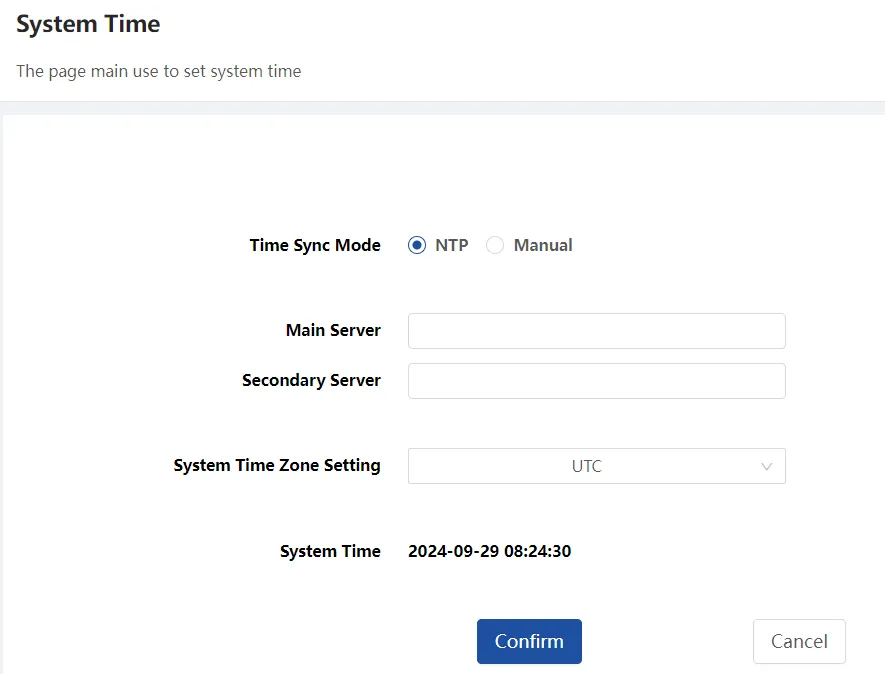Click the System Time page heading
The image size is (885, 674).
88,24
